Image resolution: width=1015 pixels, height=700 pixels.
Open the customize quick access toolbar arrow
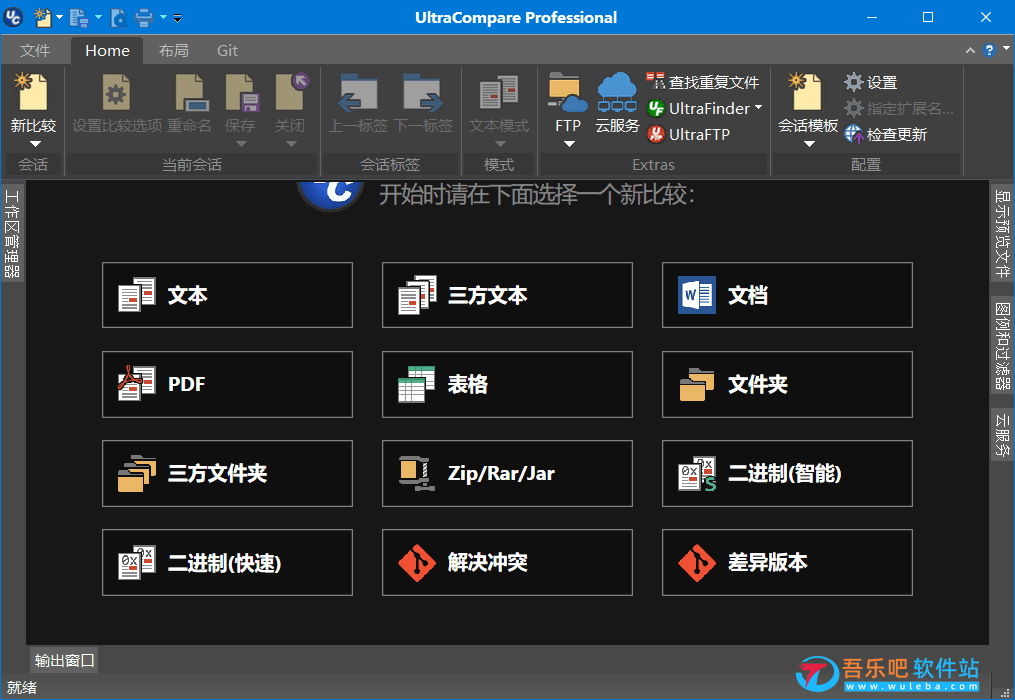[x=177, y=18]
